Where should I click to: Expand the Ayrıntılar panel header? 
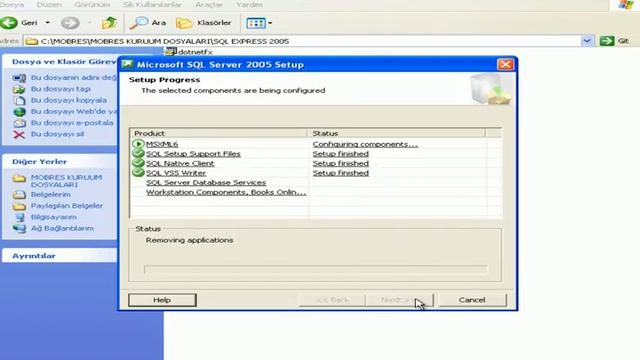[60, 256]
